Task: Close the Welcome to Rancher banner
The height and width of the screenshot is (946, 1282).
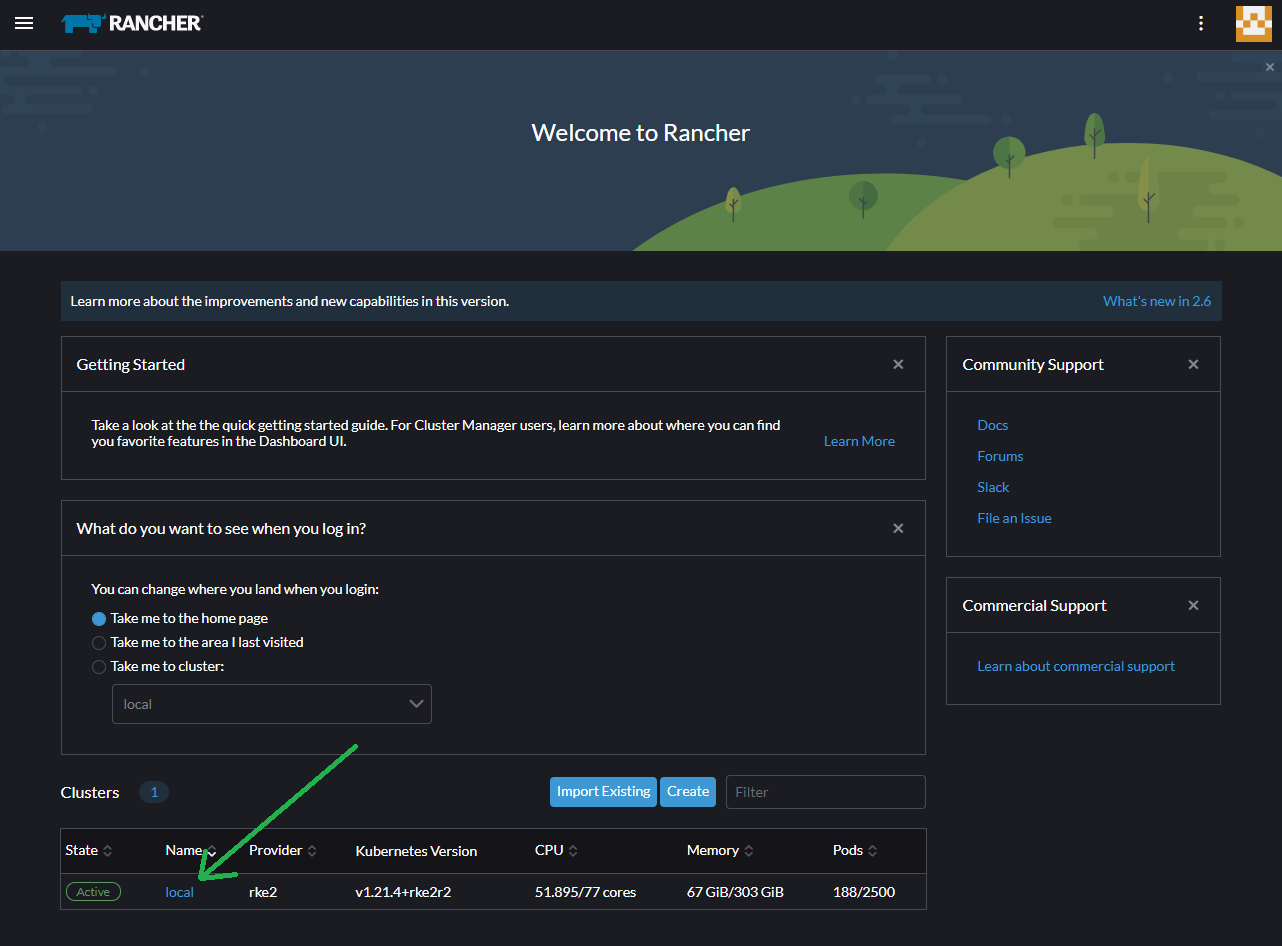Action: [x=1270, y=67]
